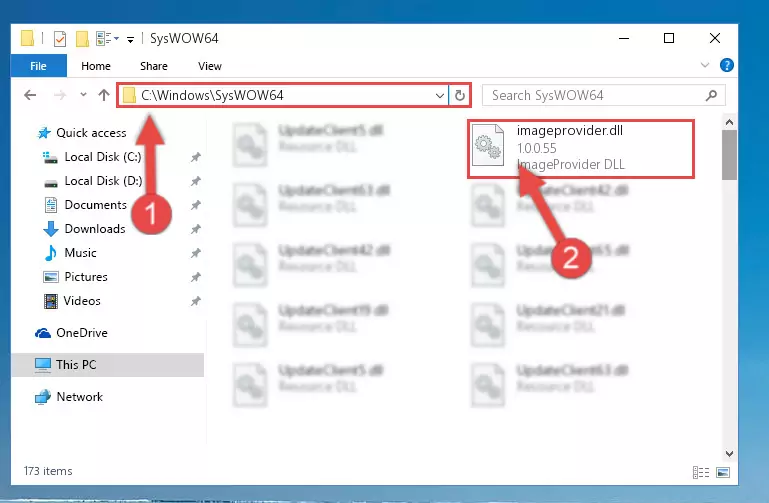Viewport: 769px width, 503px height.
Task: Click the pin icon beside Local Disk (D:)
Action: [195, 181]
